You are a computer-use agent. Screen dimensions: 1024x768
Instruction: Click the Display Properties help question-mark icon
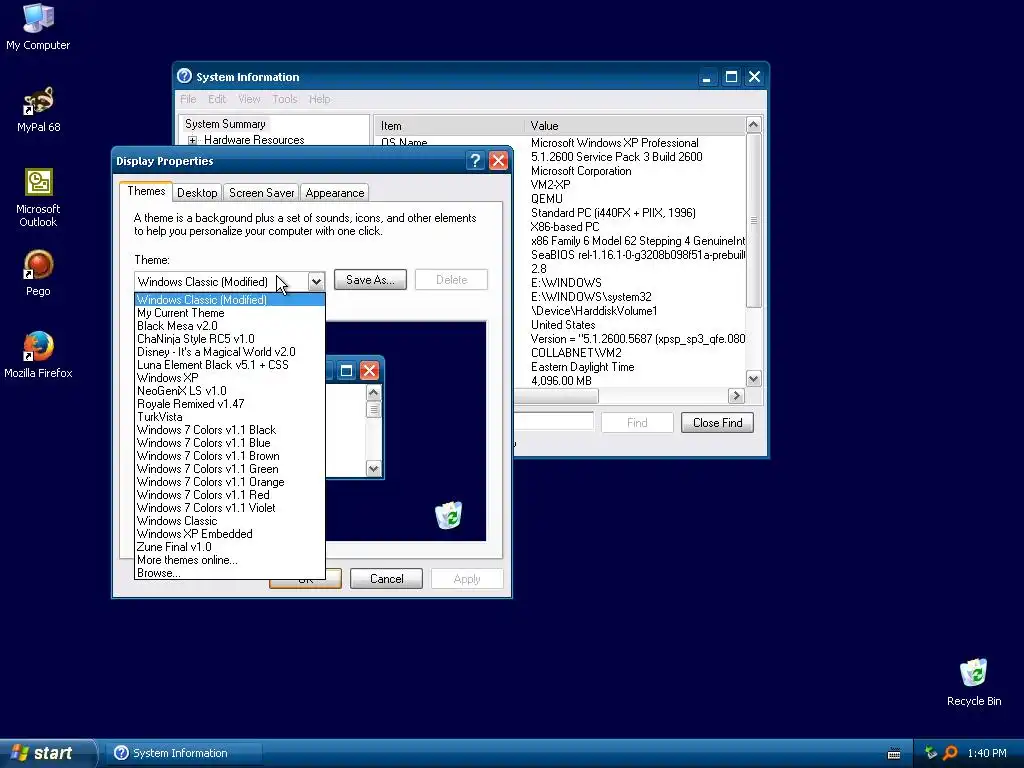(475, 161)
